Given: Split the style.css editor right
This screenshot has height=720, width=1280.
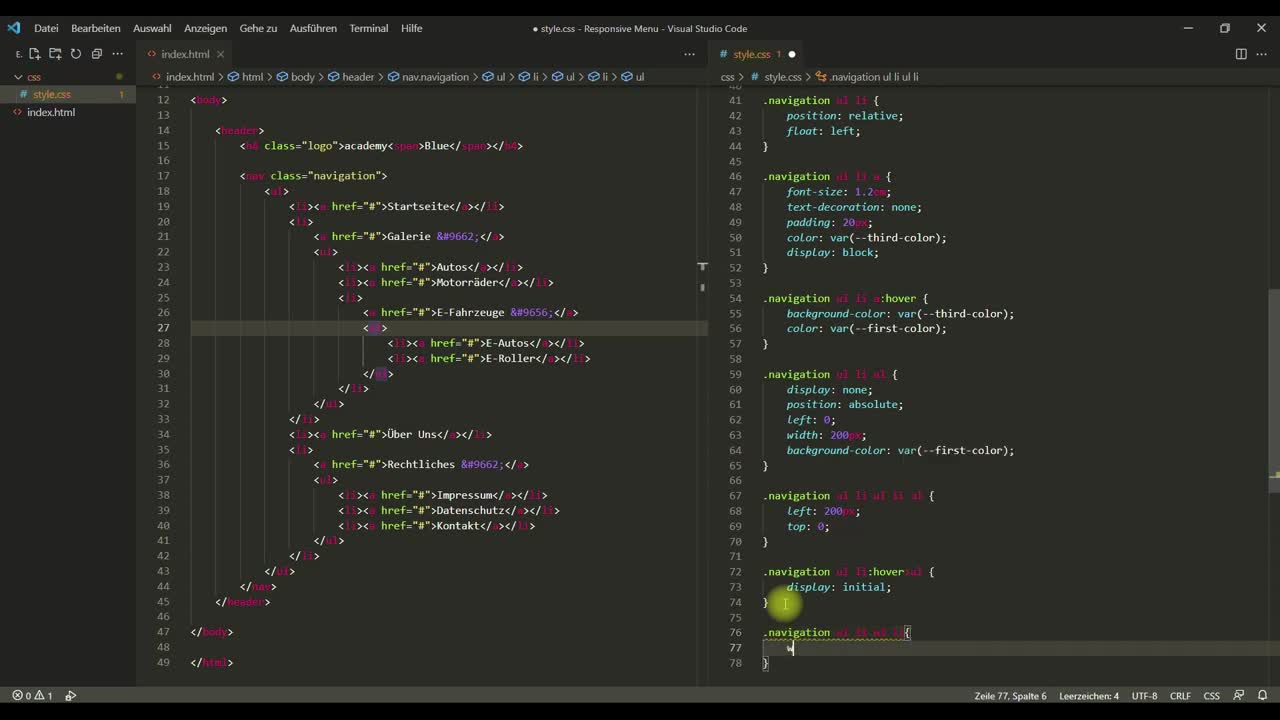Looking at the screenshot, I should click(x=1241, y=54).
